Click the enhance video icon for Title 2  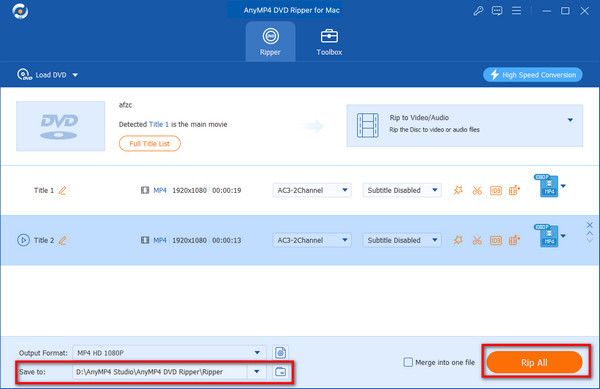pyautogui.click(x=514, y=240)
